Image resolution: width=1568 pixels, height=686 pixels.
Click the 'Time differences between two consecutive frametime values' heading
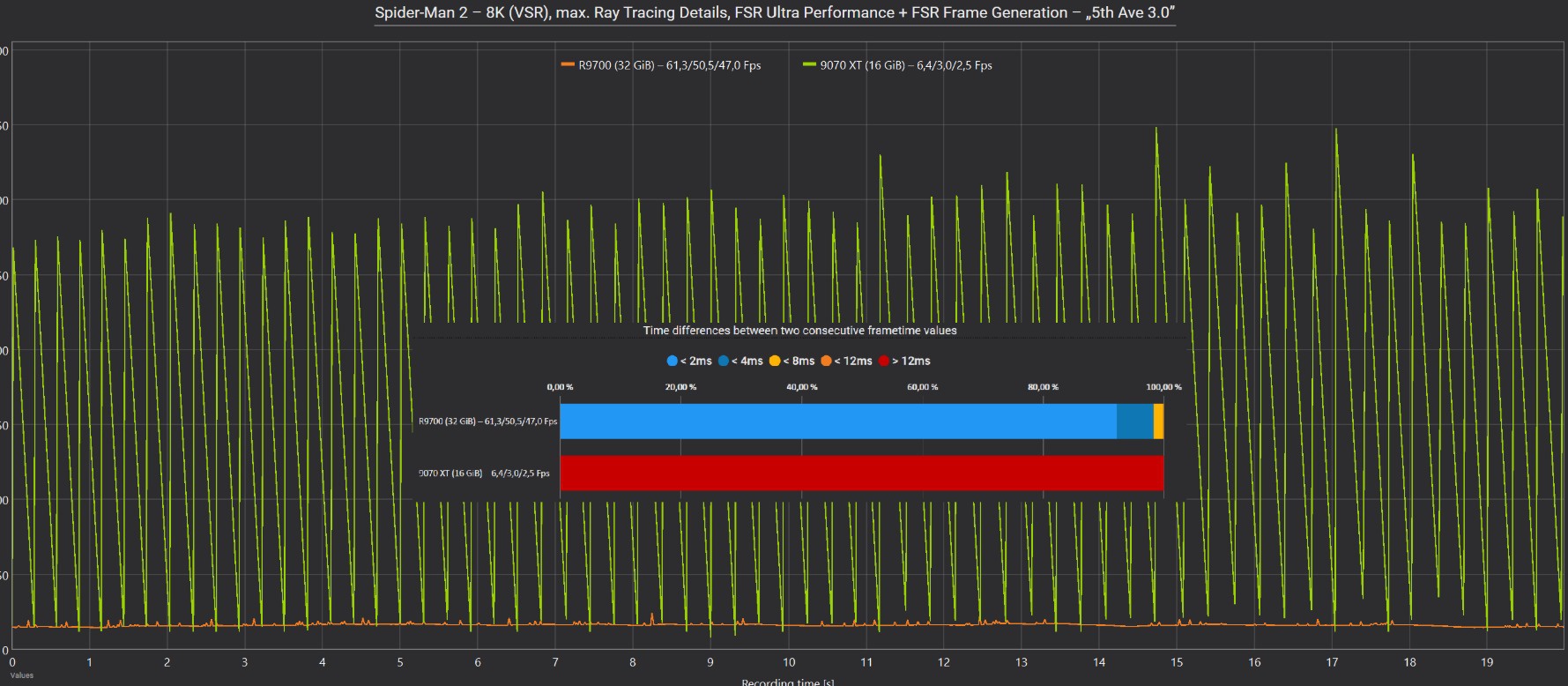[799, 331]
